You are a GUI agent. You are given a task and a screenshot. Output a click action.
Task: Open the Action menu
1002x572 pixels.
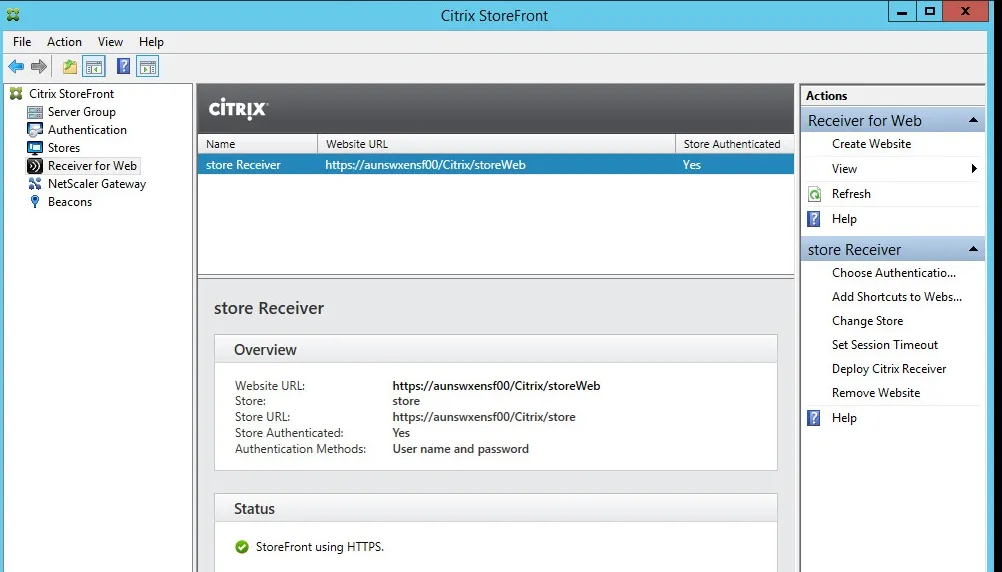pyautogui.click(x=65, y=42)
